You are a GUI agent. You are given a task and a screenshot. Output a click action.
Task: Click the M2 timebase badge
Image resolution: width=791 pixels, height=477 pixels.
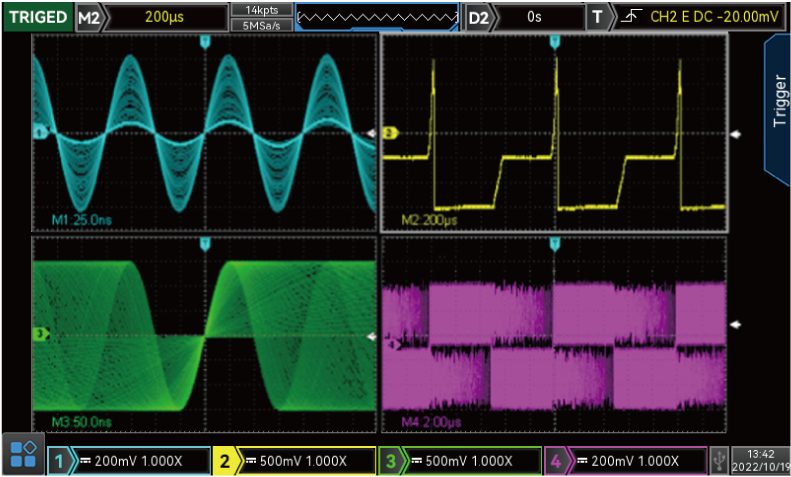coord(89,17)
